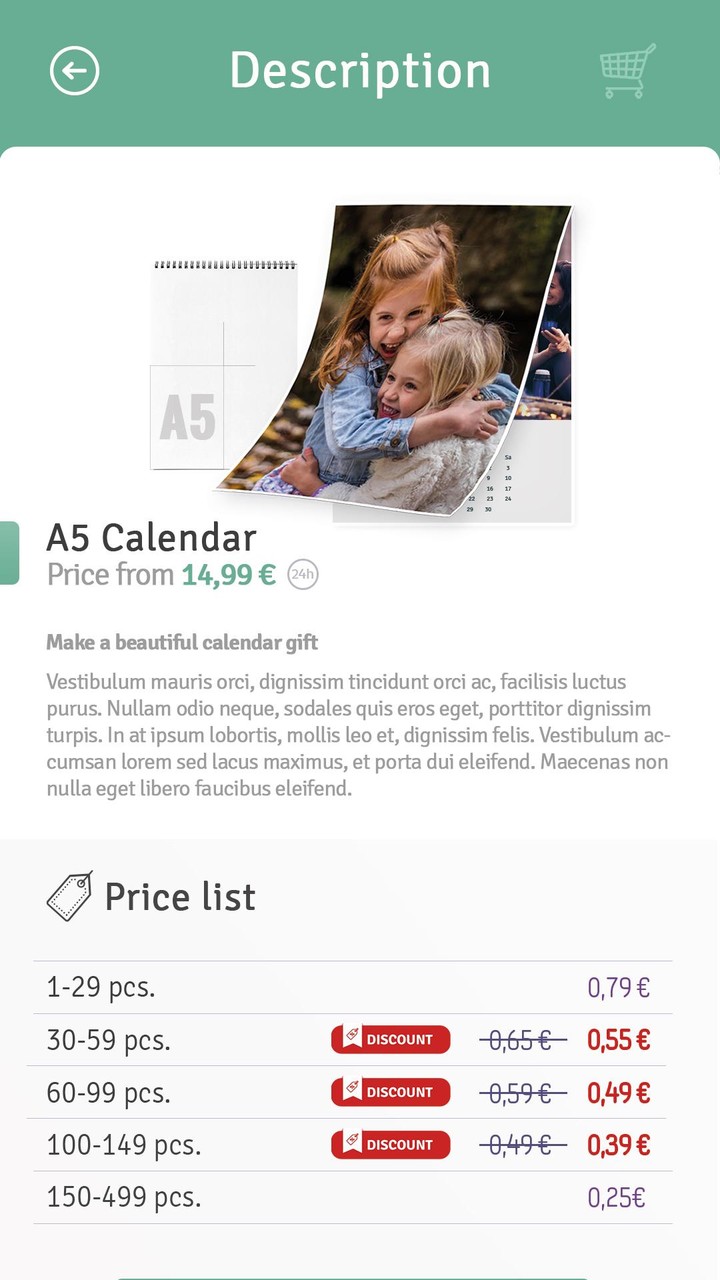Open the shopping cart
The height and width of the screenshot is (1280, 720).
pos(627,71)
